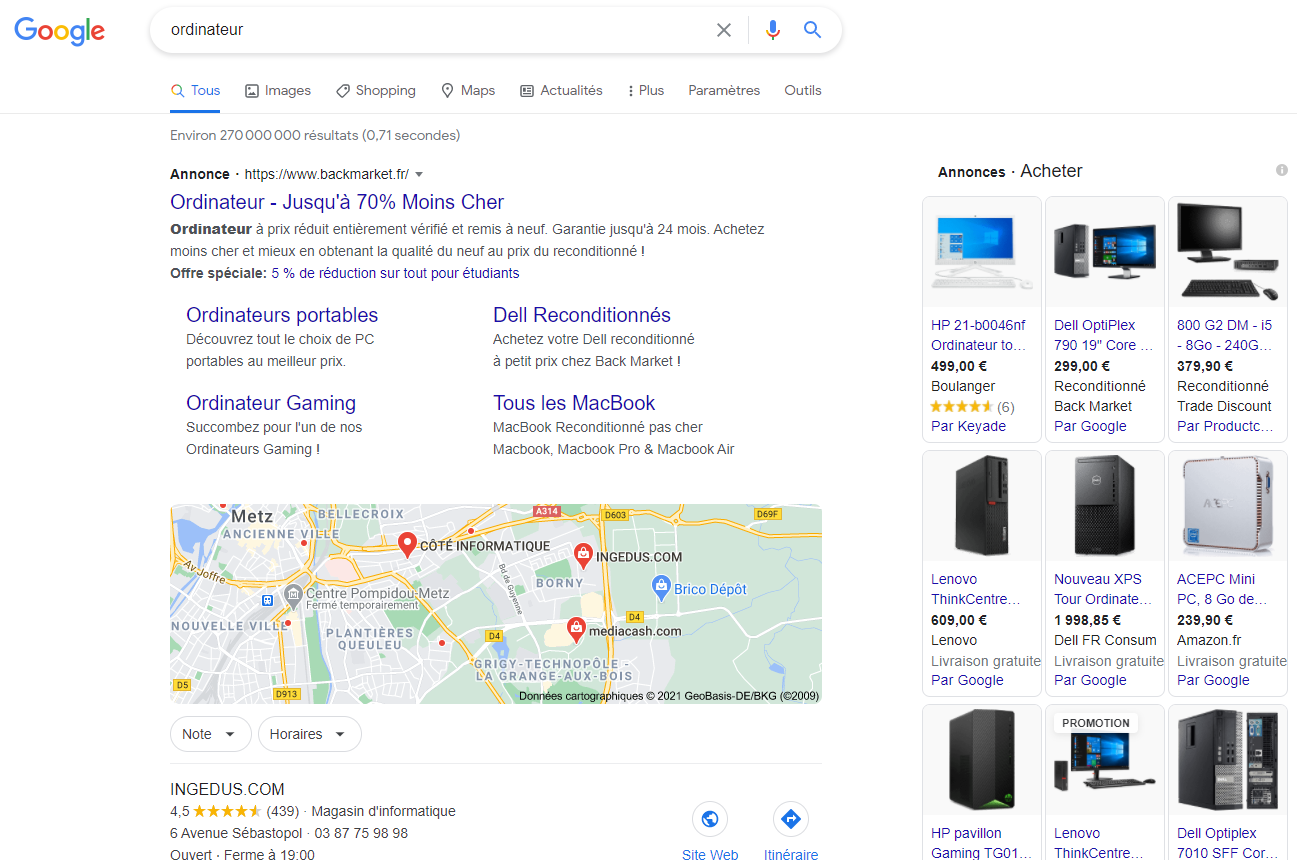
Task: Open Lenovo ThinkCentre tower product image
Action: [982, 506]
